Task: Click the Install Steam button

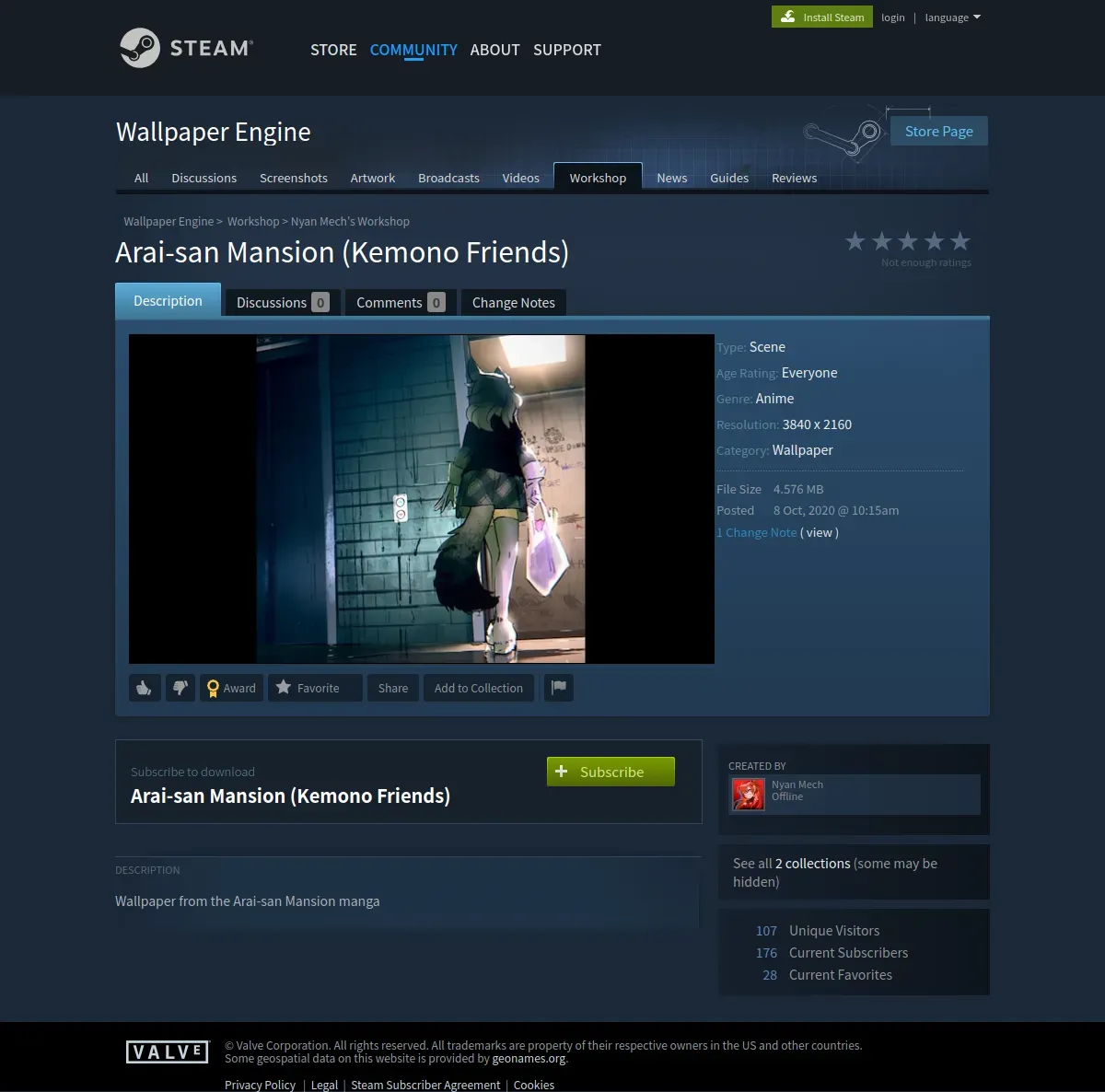Action: point(822,17)
